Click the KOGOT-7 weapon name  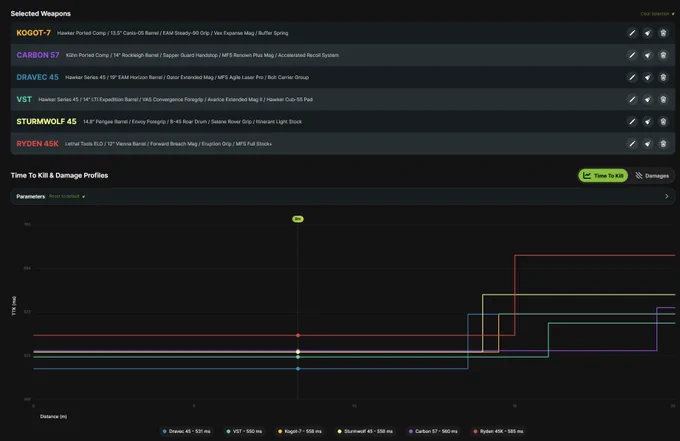tap(33, 33)
